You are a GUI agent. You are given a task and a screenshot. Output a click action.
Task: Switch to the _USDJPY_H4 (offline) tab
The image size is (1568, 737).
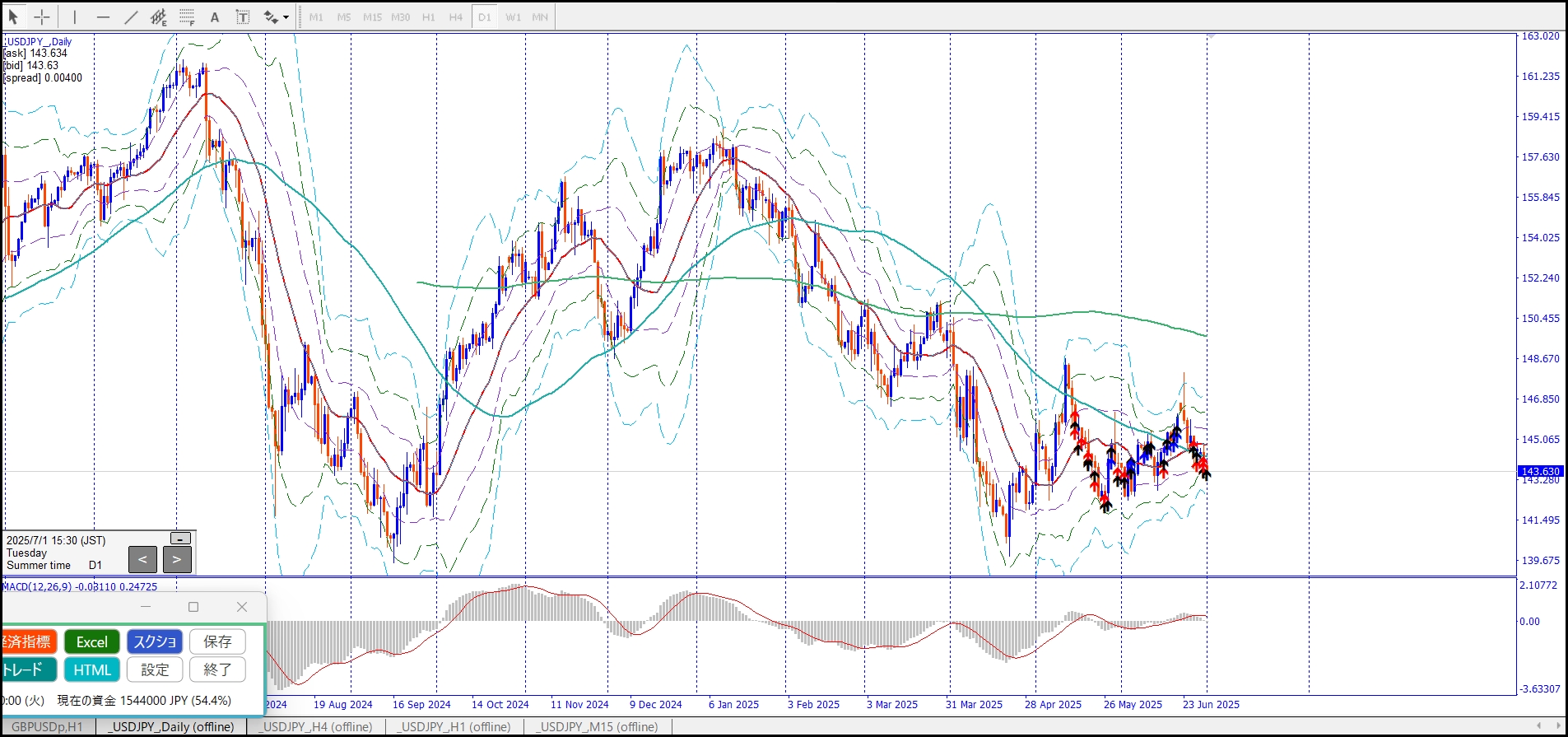[x=317, y=726]
